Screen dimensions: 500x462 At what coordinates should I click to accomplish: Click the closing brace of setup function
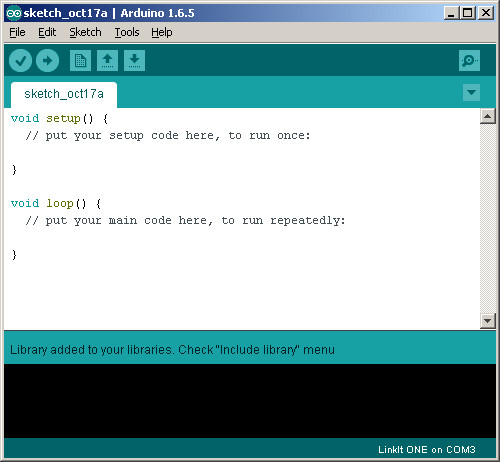point(14,170)
